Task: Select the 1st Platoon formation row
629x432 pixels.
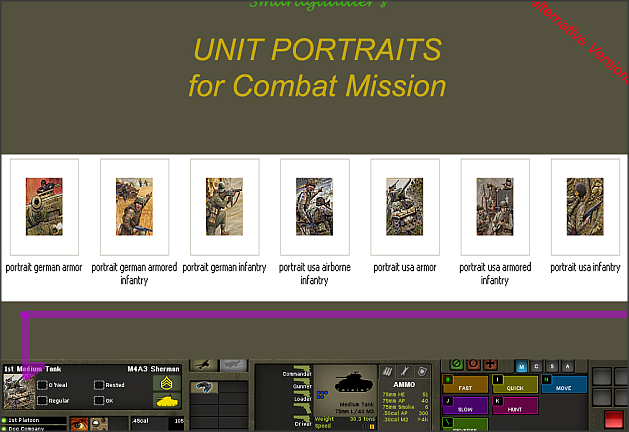Action: coord(33,420)
